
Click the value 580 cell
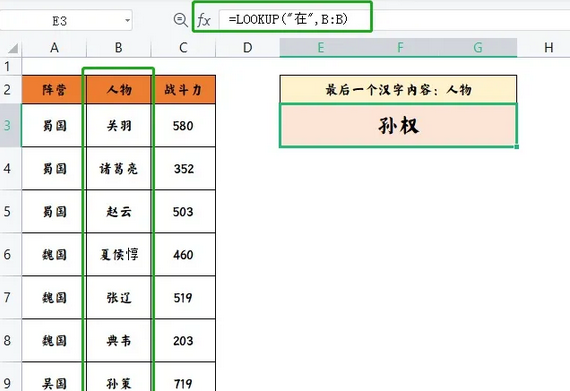tap(183, 125)
